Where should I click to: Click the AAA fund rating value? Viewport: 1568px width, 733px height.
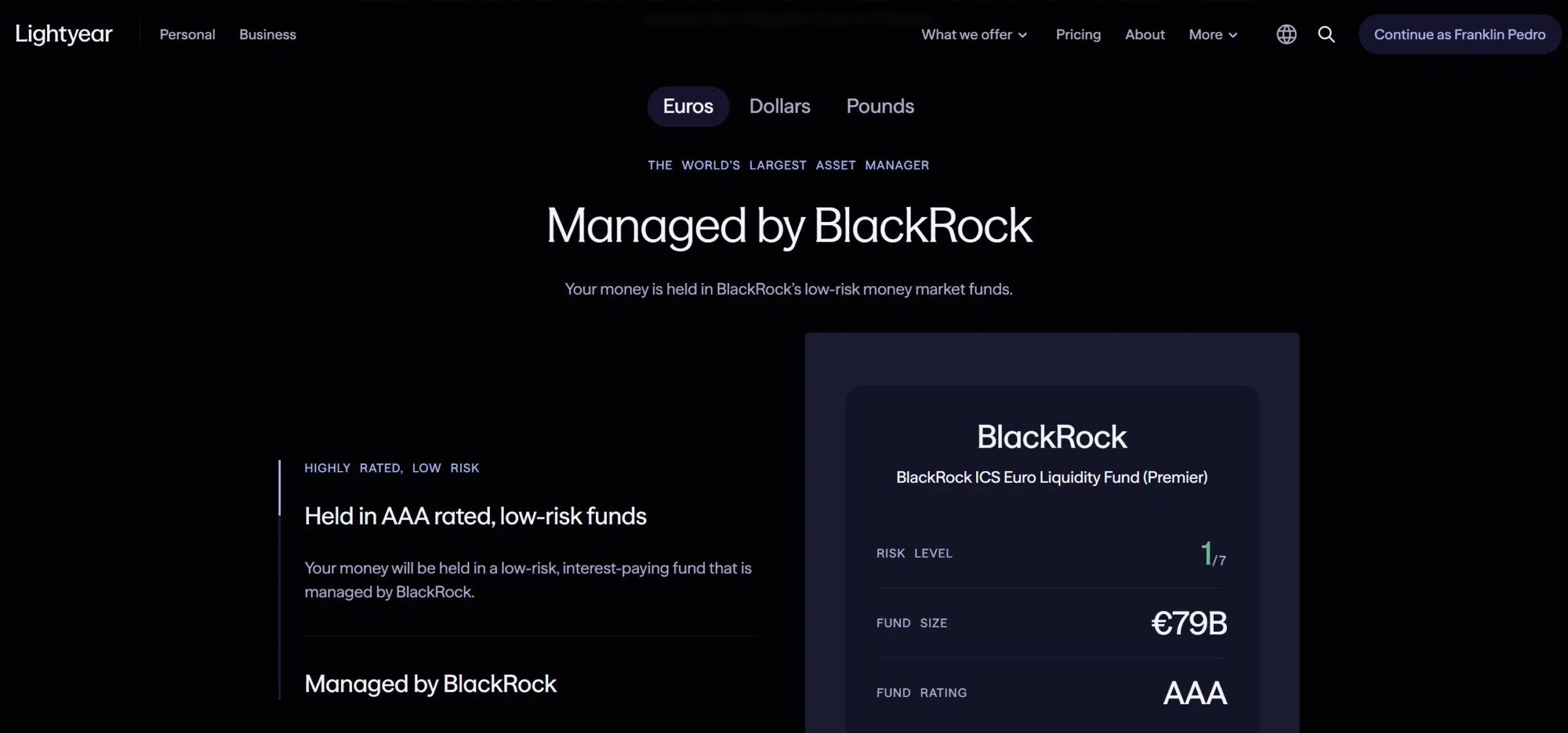click(x=1195, y=693)
